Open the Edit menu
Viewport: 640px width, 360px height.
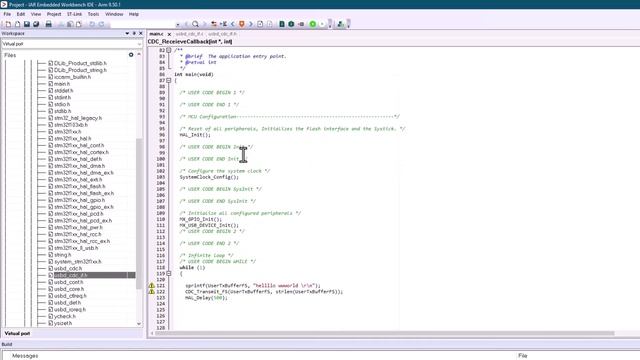(x=21, y=14)
